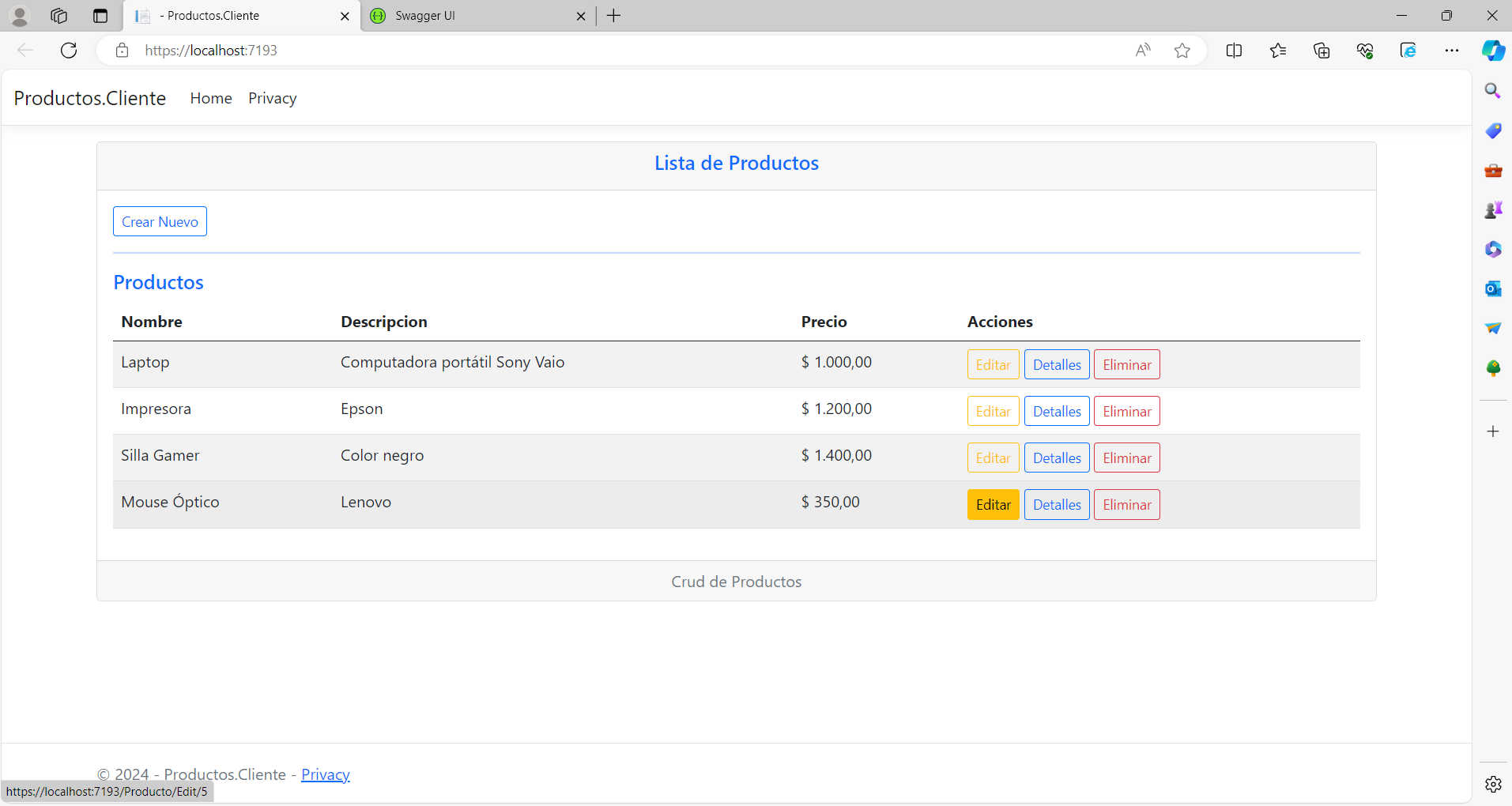Screen dimensions: 1512x806
Task: Open Drop paper-plane sidebar icon
Action: tap(1492, 328)
